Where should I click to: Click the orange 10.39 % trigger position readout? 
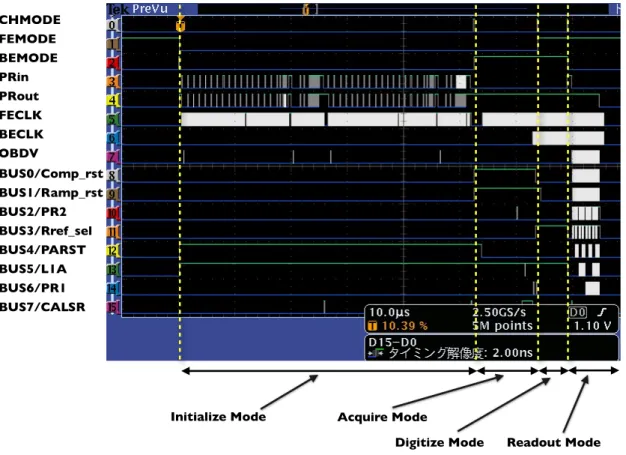404,326
